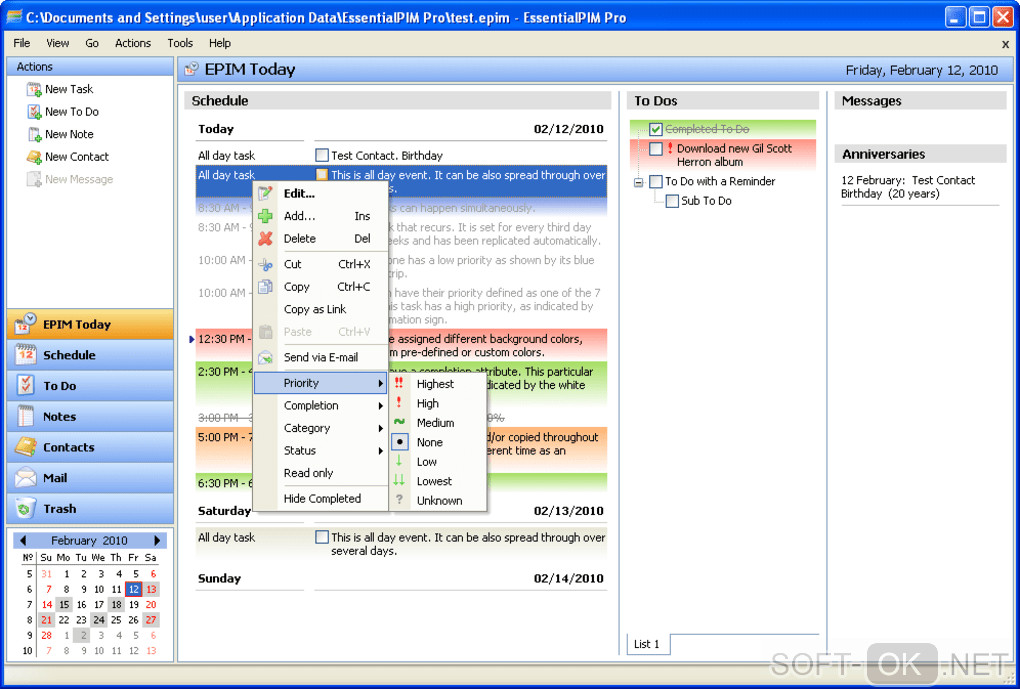The height and width of the screenshot is (689, 1020).
Task: Click the EPIM Today header icon
Action: [191, 69]
